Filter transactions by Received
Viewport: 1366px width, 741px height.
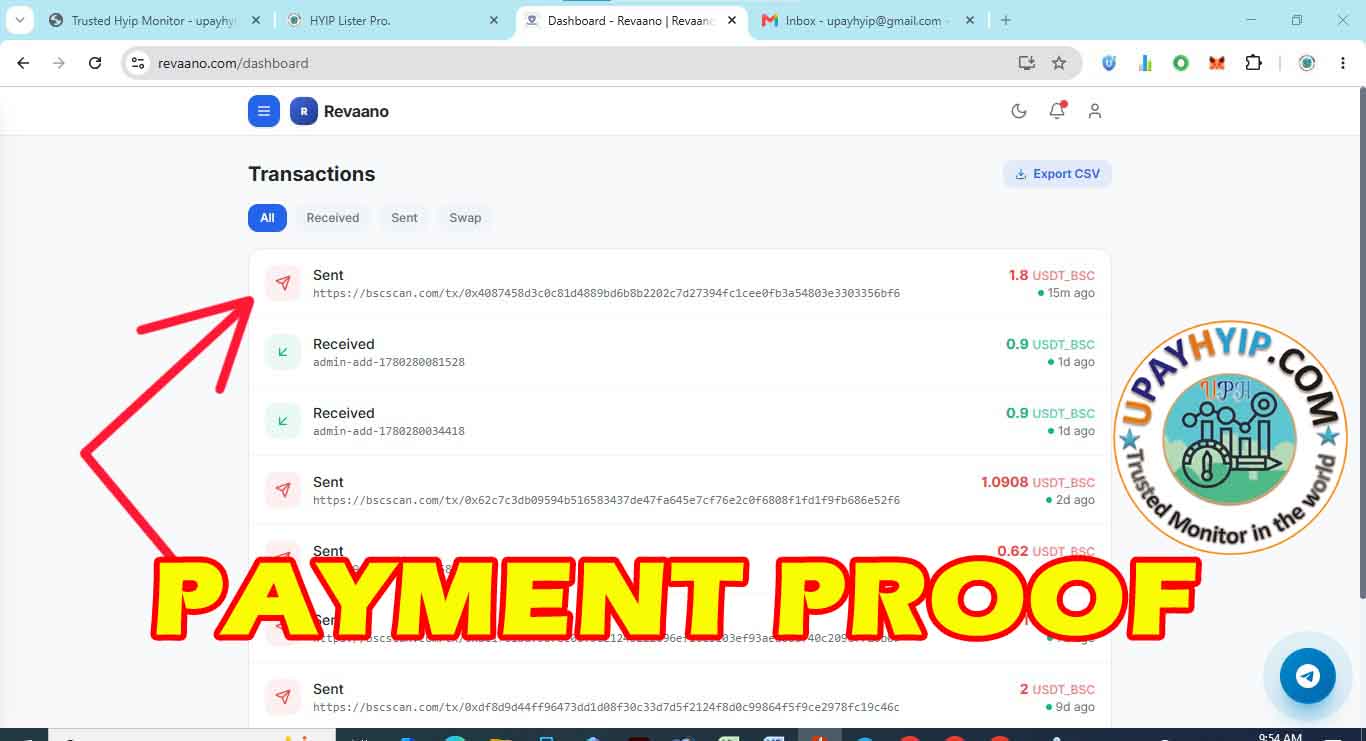click(333, 218)
